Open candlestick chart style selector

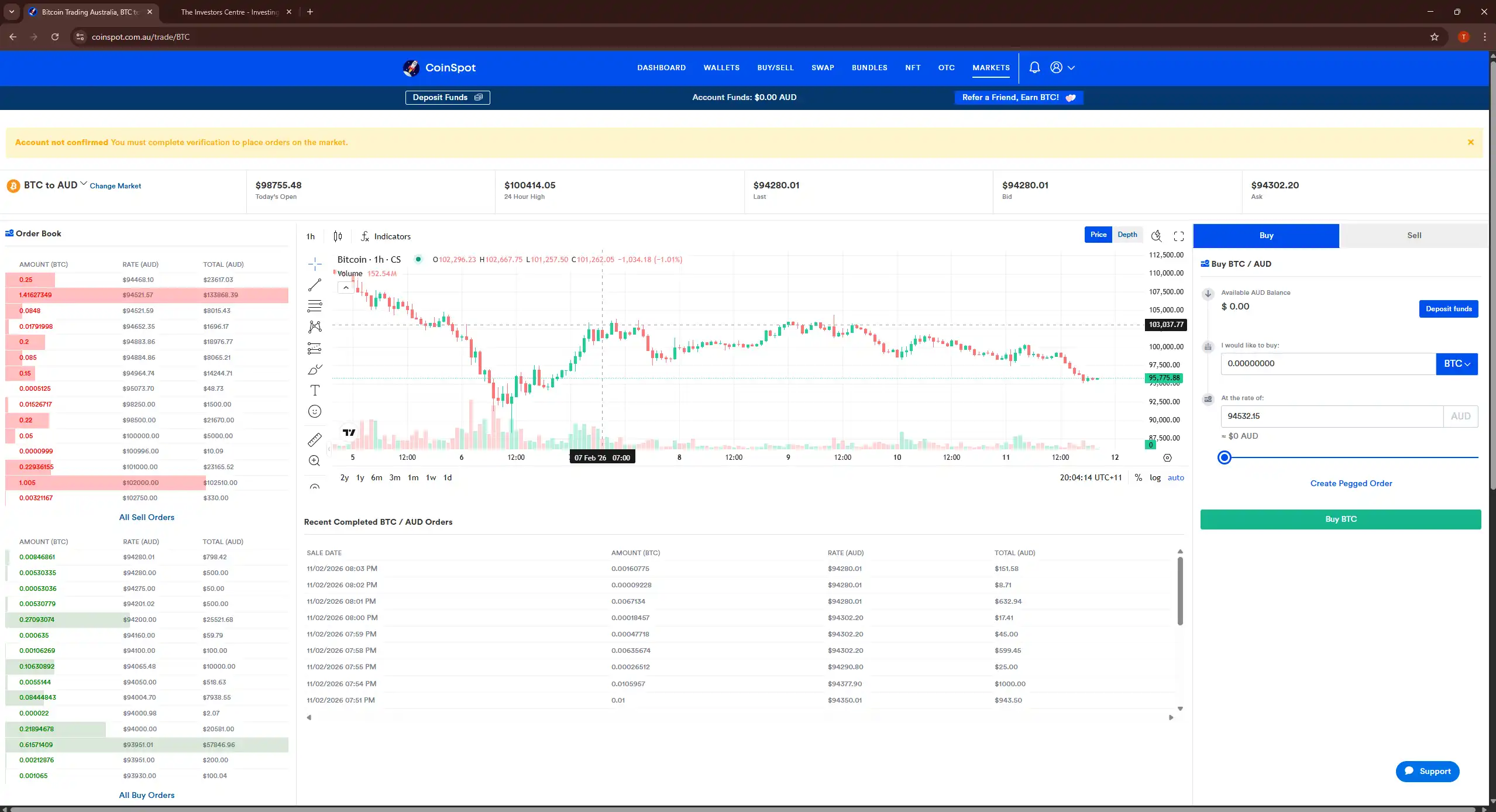coord(338,236)
